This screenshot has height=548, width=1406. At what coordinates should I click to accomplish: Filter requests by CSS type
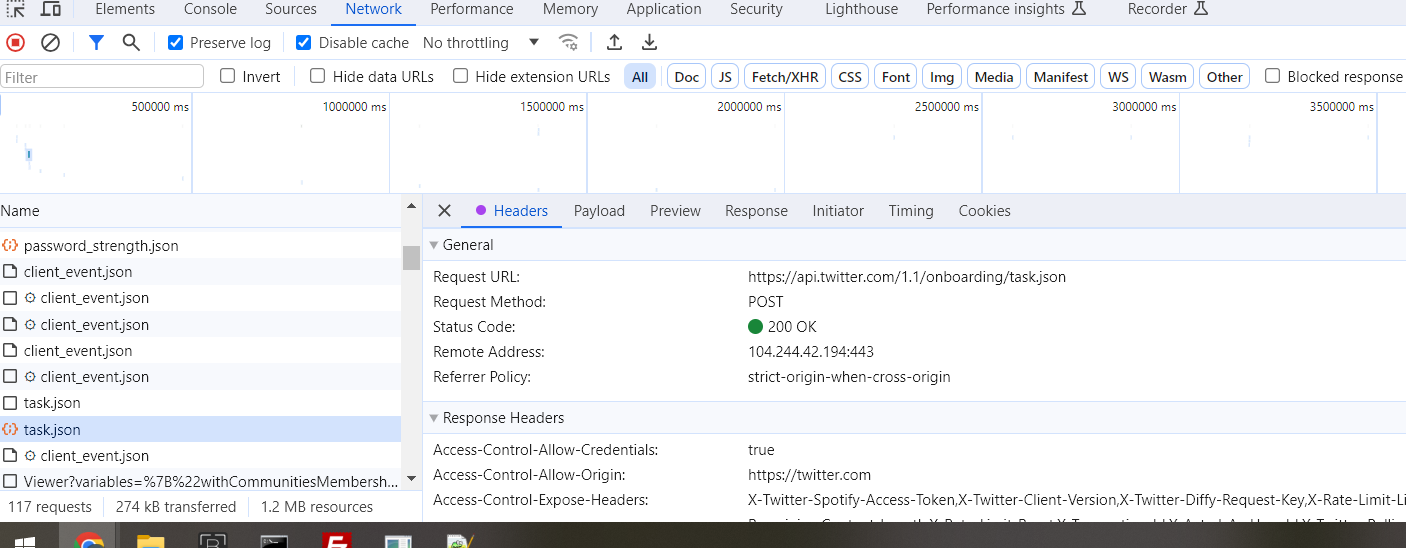pyautogui.click(x=850, y=77)
